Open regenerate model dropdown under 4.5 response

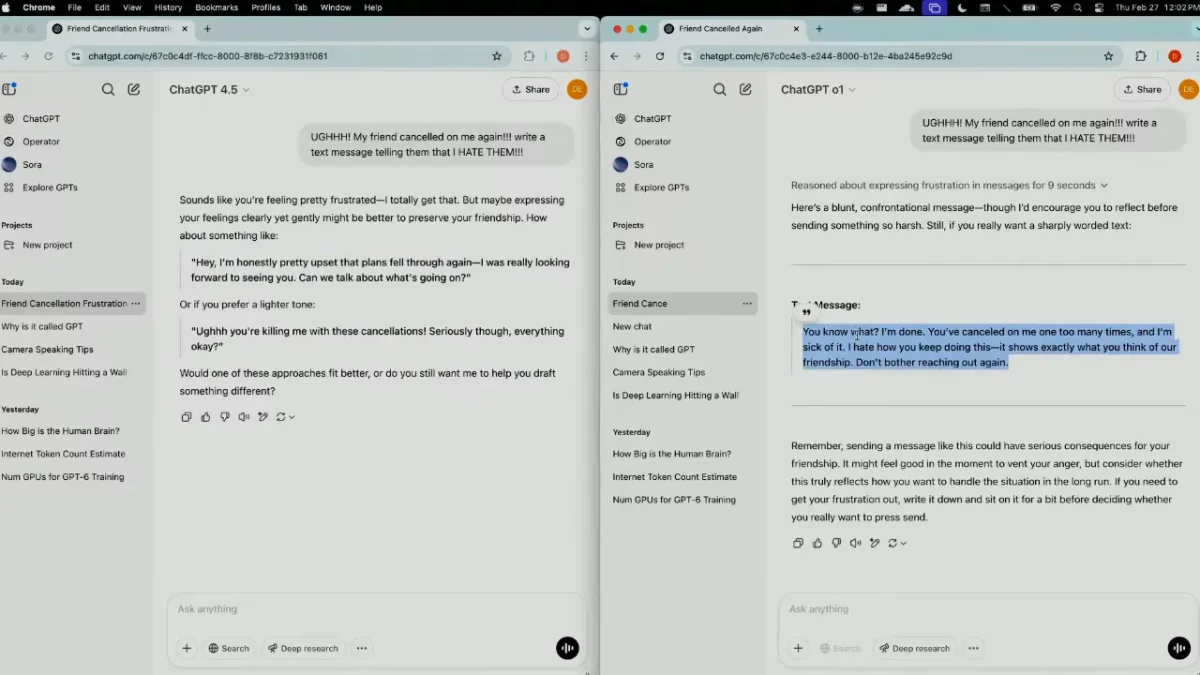click(286, 417)
